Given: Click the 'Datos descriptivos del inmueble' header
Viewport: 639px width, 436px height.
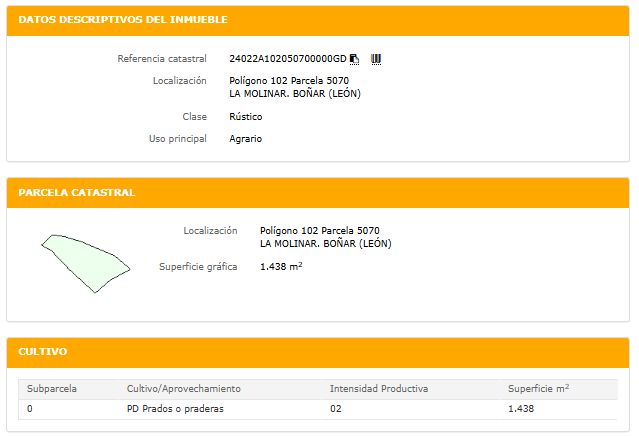Looking at the screenshot, I should coord(123,20).
